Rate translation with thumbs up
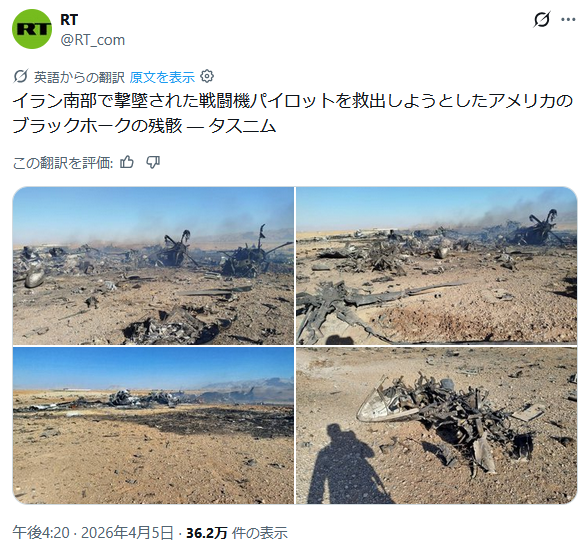 127,162
